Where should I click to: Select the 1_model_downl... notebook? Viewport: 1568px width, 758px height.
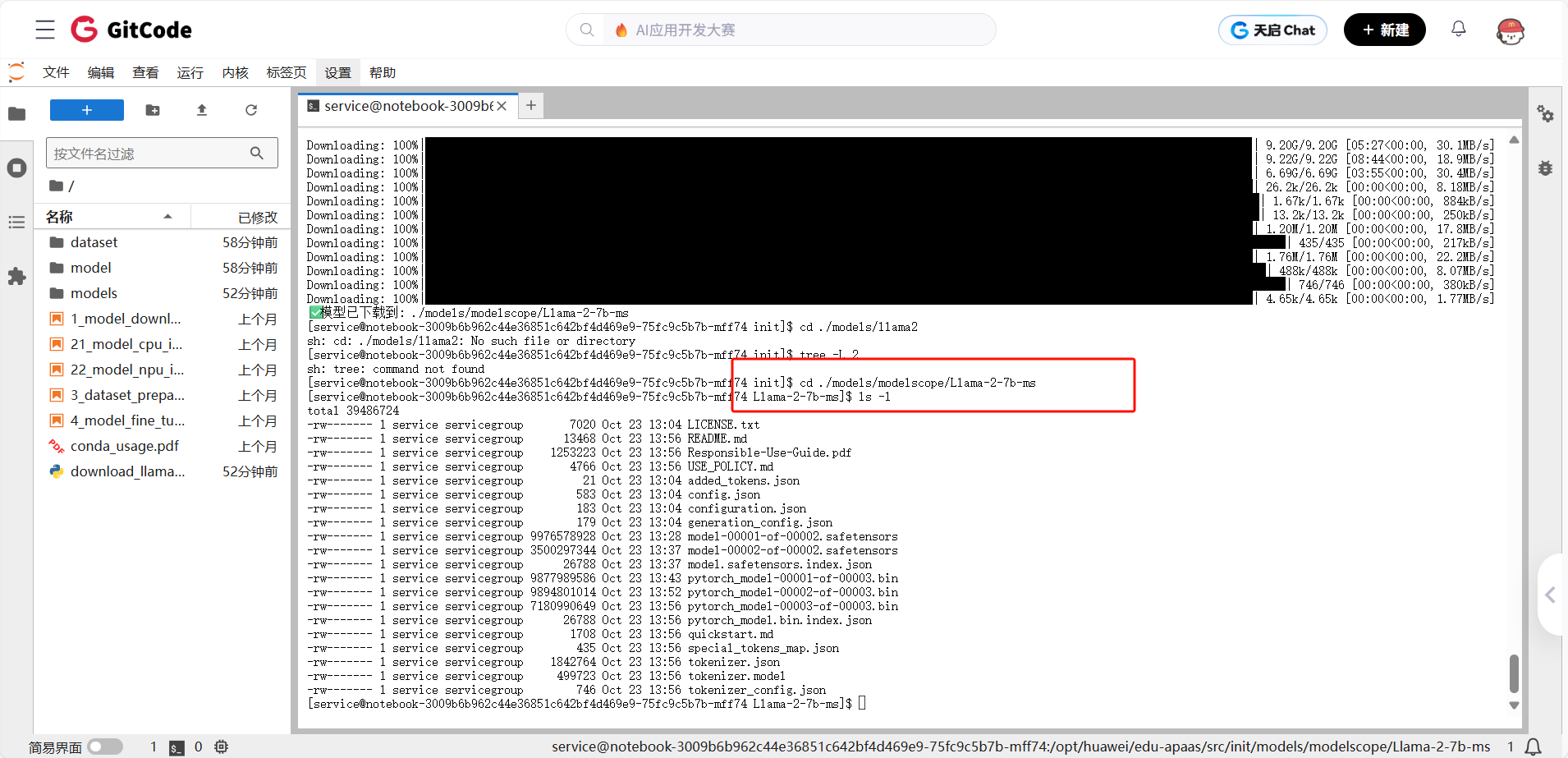click(163, 319)
